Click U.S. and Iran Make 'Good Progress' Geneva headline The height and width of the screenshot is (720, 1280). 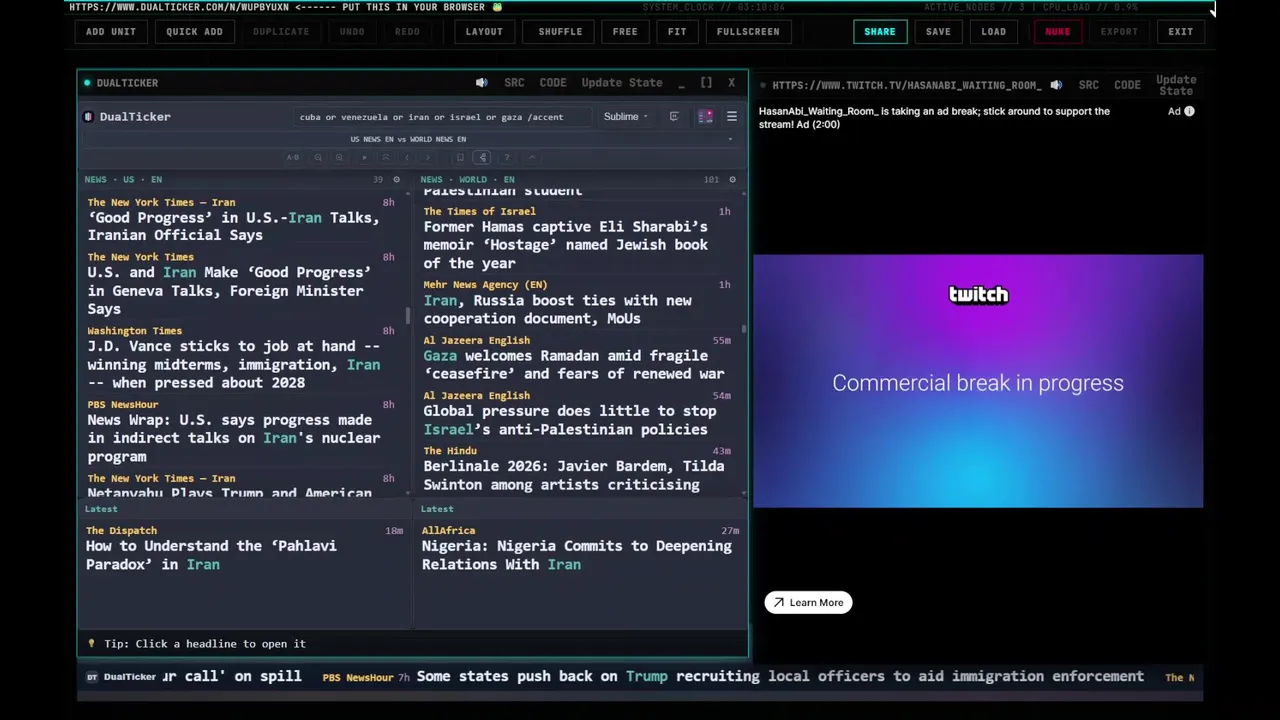pos(229,291)
